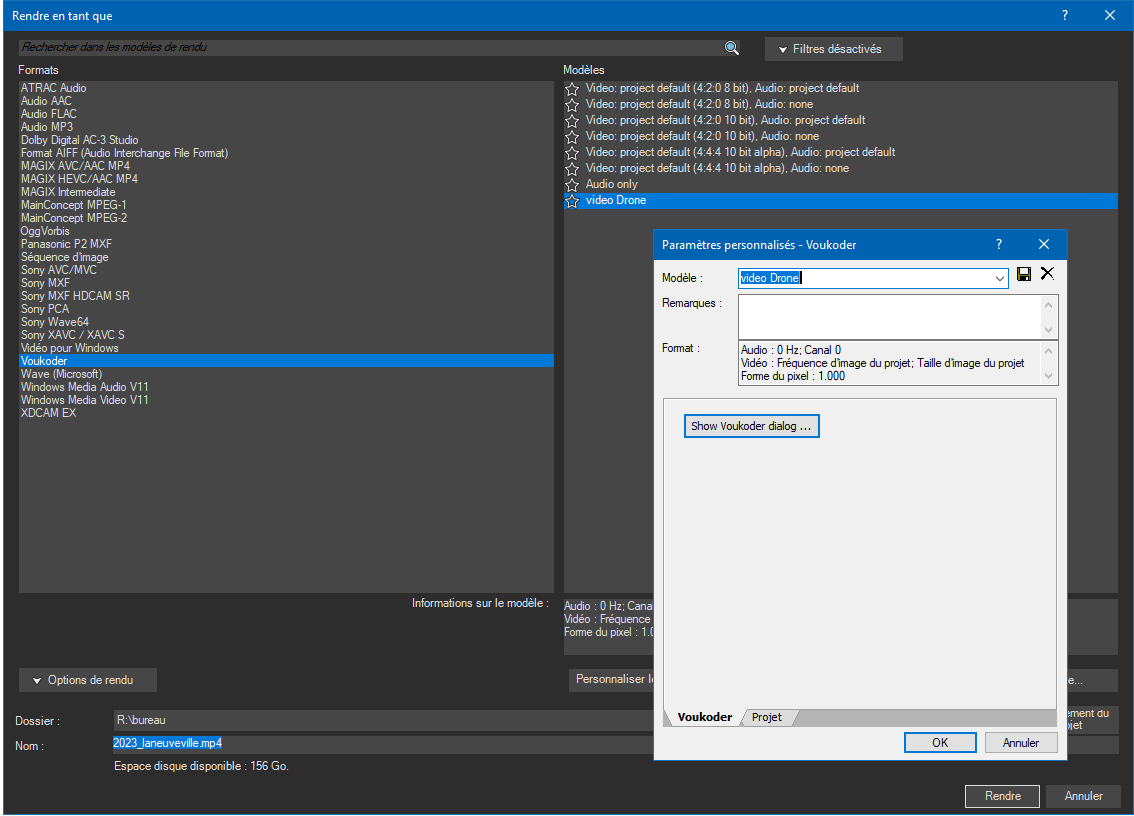
Task: Star the 4:2:0 8 bit Audio none template
Action: click(x=572, y=105)
